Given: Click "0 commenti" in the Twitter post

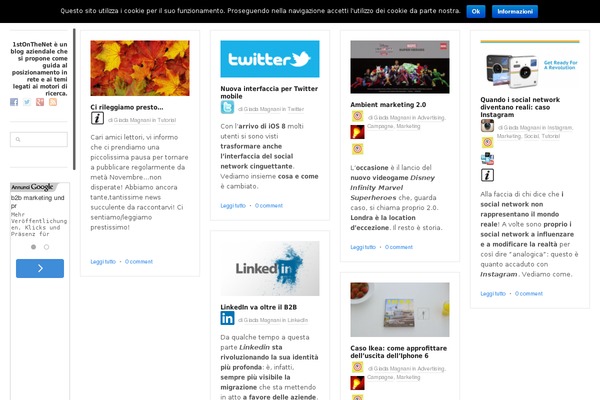Looking at the screenshot, I should 269,206.
